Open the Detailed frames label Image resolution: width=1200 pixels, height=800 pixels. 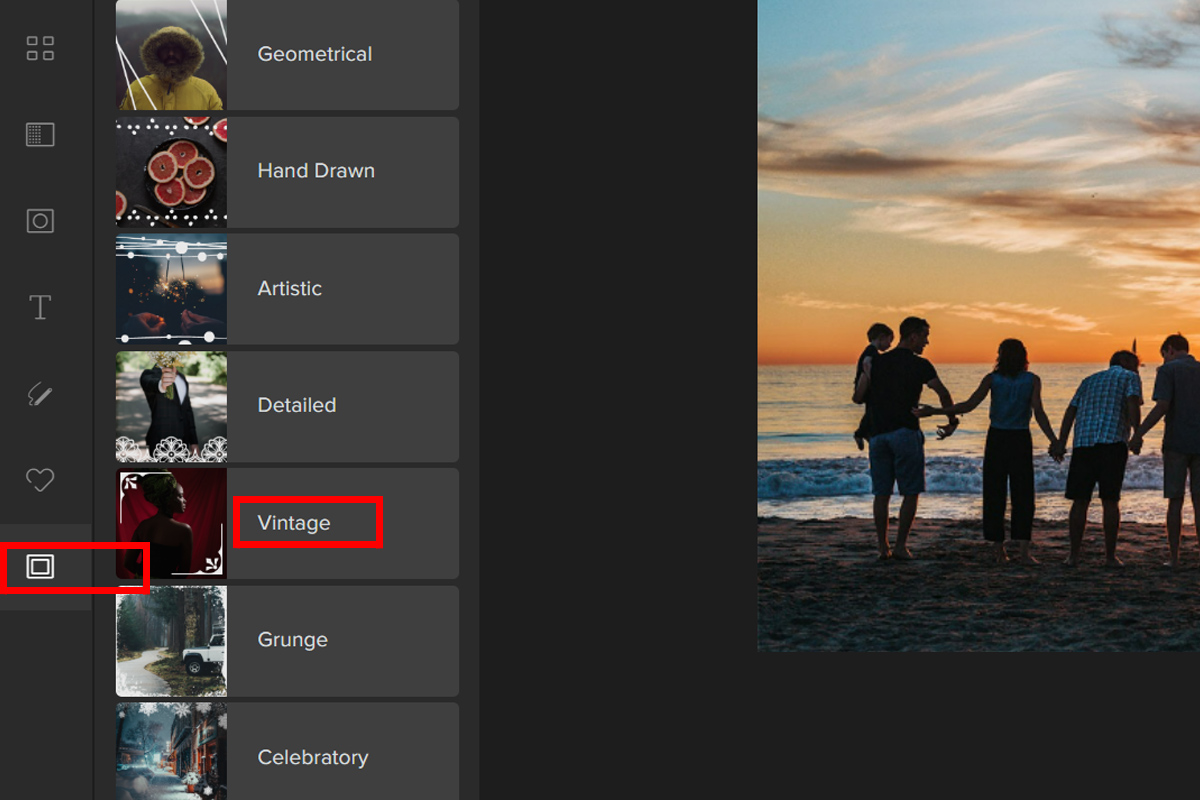(296, 405)
